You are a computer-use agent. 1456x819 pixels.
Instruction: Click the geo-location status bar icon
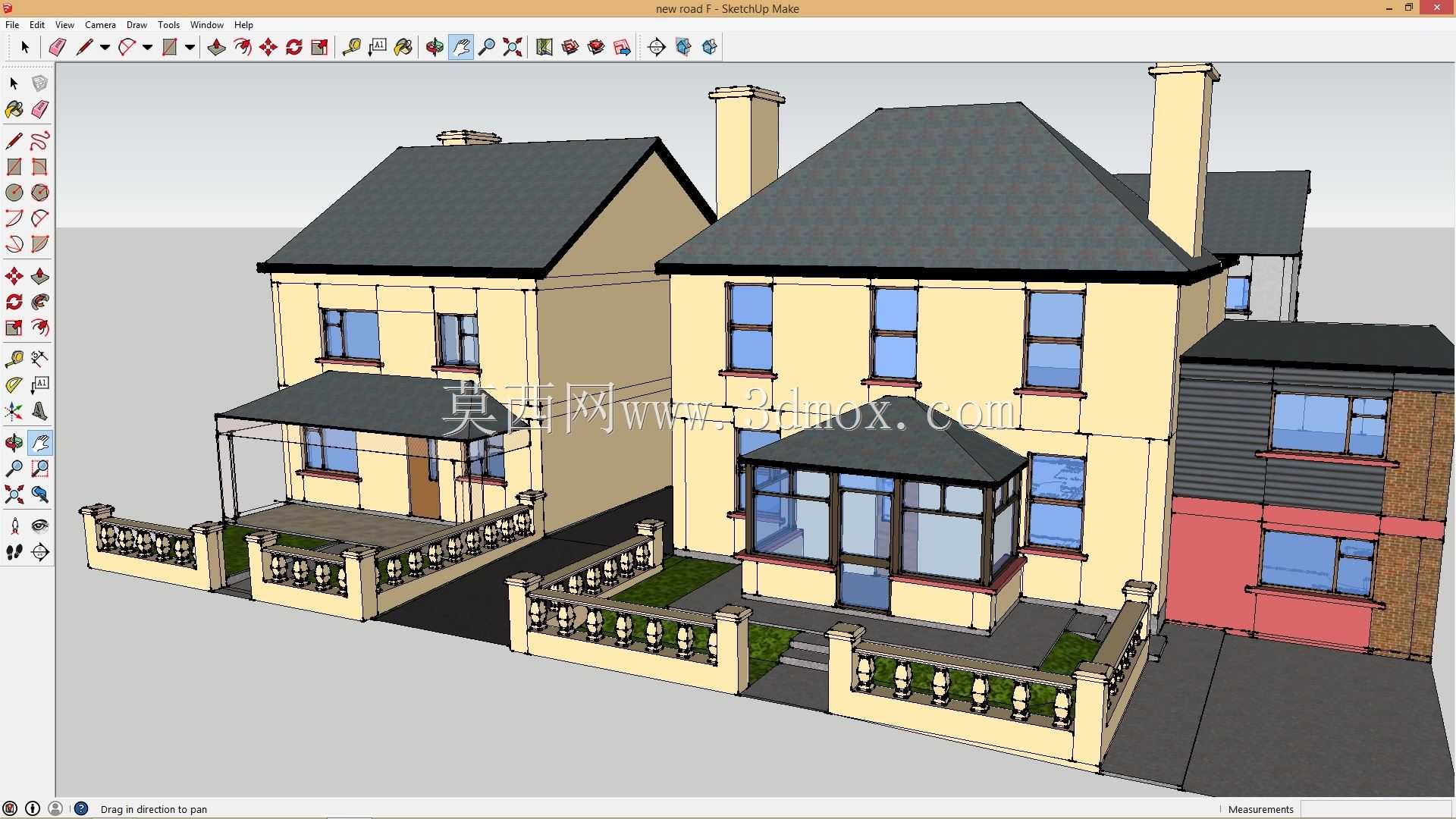coord(10,808)
